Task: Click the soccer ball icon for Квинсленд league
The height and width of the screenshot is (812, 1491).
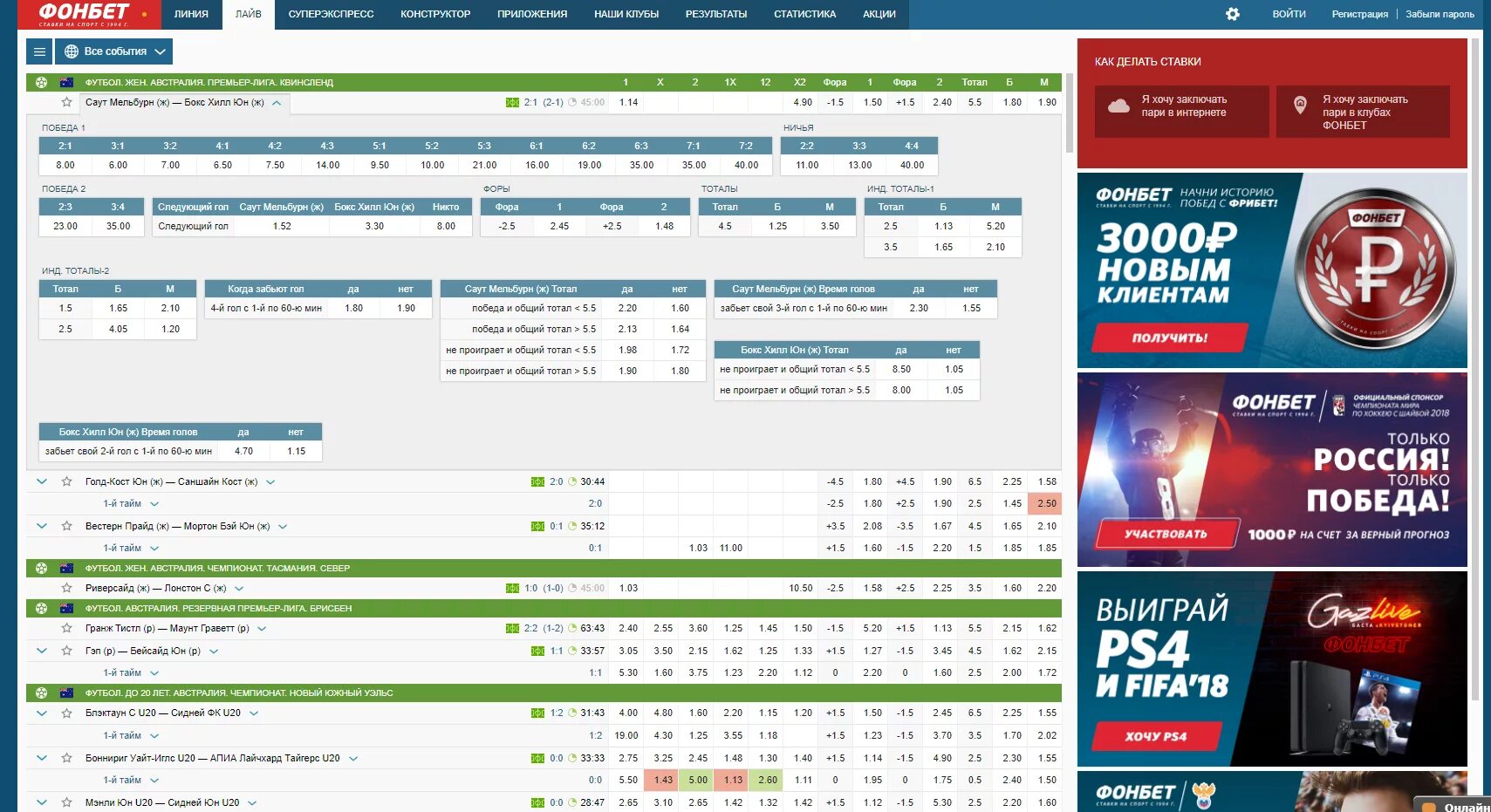Action: [x=41, y=82]
